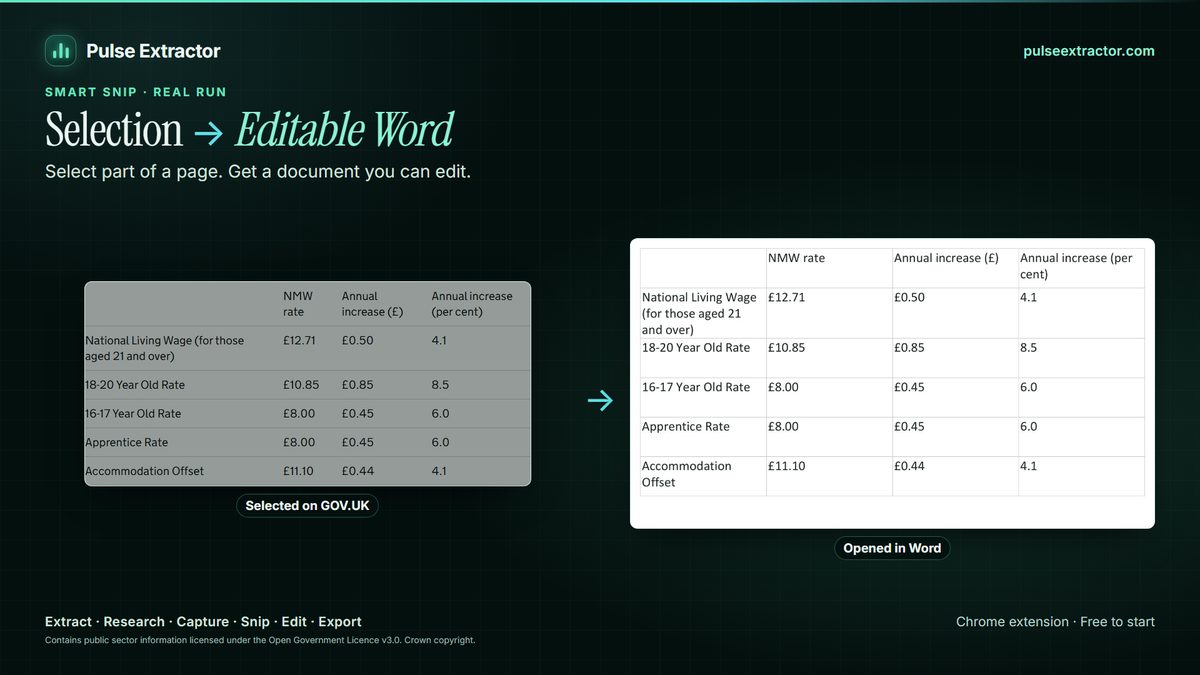
Task: Click 8.5 in the Word document table
Action: tap(1029, 348)
